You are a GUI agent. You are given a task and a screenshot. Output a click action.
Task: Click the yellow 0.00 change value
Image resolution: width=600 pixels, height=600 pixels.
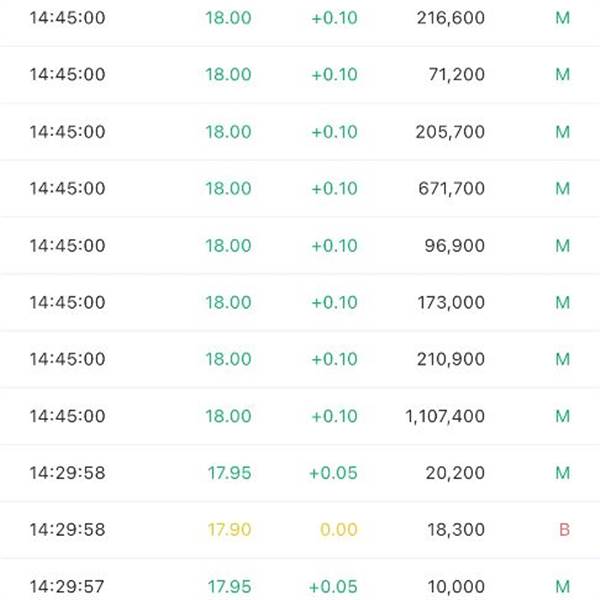pos(339,530)
